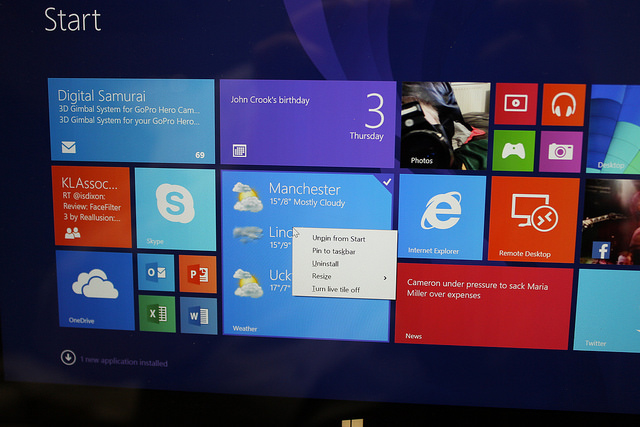The height and width of the screenshot is (427, 640).
Task: Open the News tile about Cameron headline
Action: (x=483, y=306)
